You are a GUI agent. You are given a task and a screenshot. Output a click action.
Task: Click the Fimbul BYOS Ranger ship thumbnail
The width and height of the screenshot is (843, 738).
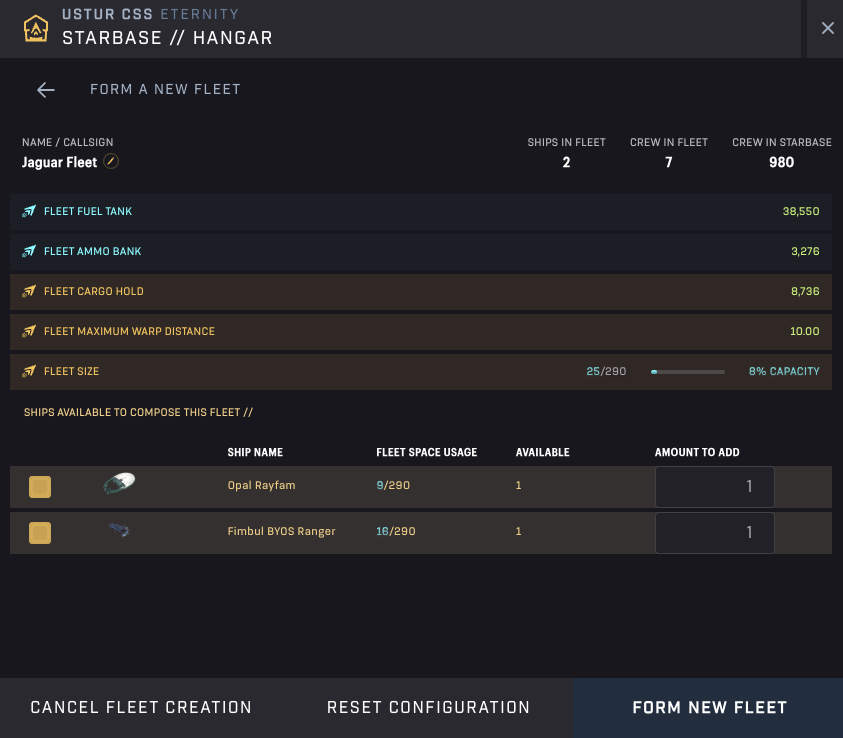tap(118, 530)
